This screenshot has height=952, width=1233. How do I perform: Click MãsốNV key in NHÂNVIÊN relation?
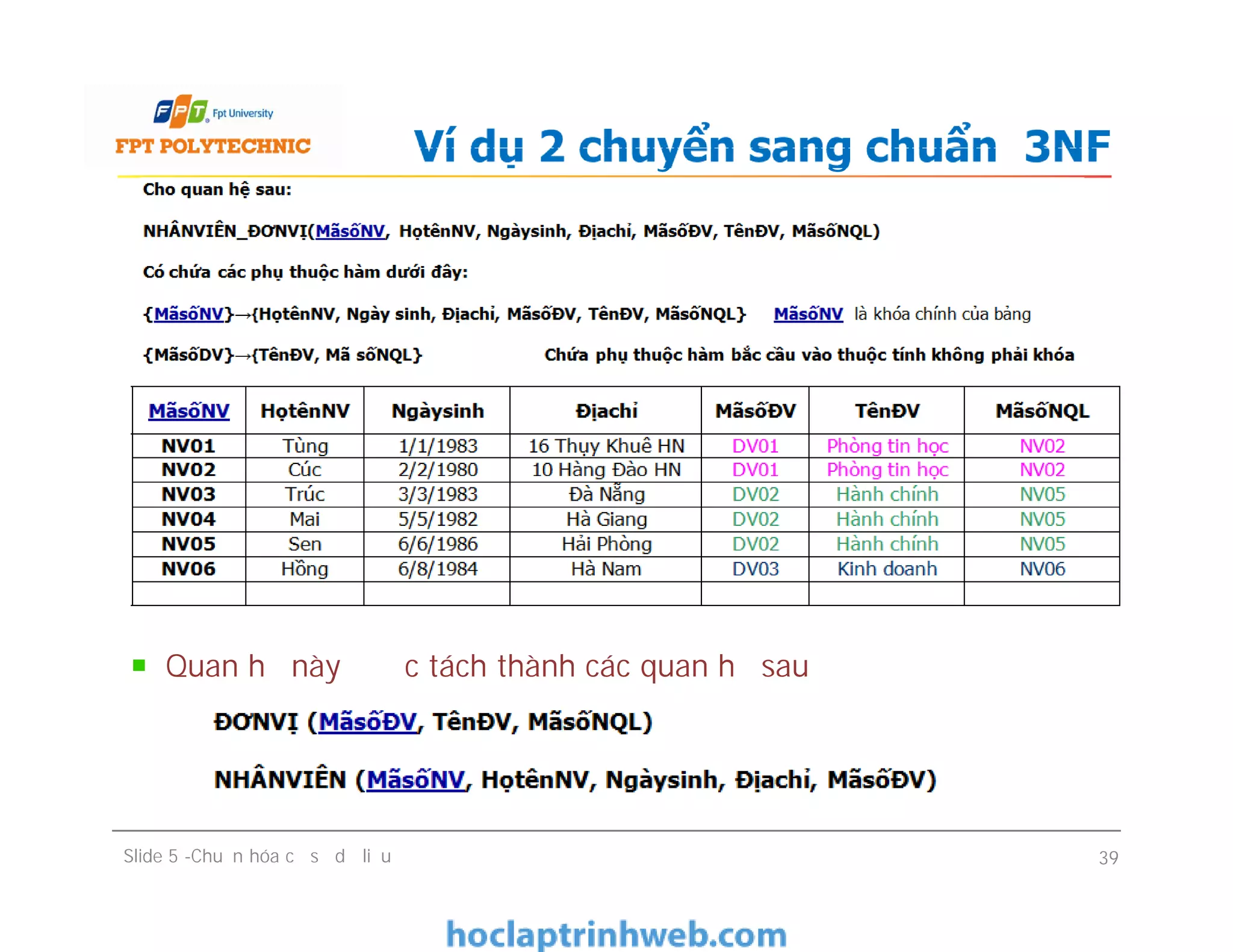point(416,779)
